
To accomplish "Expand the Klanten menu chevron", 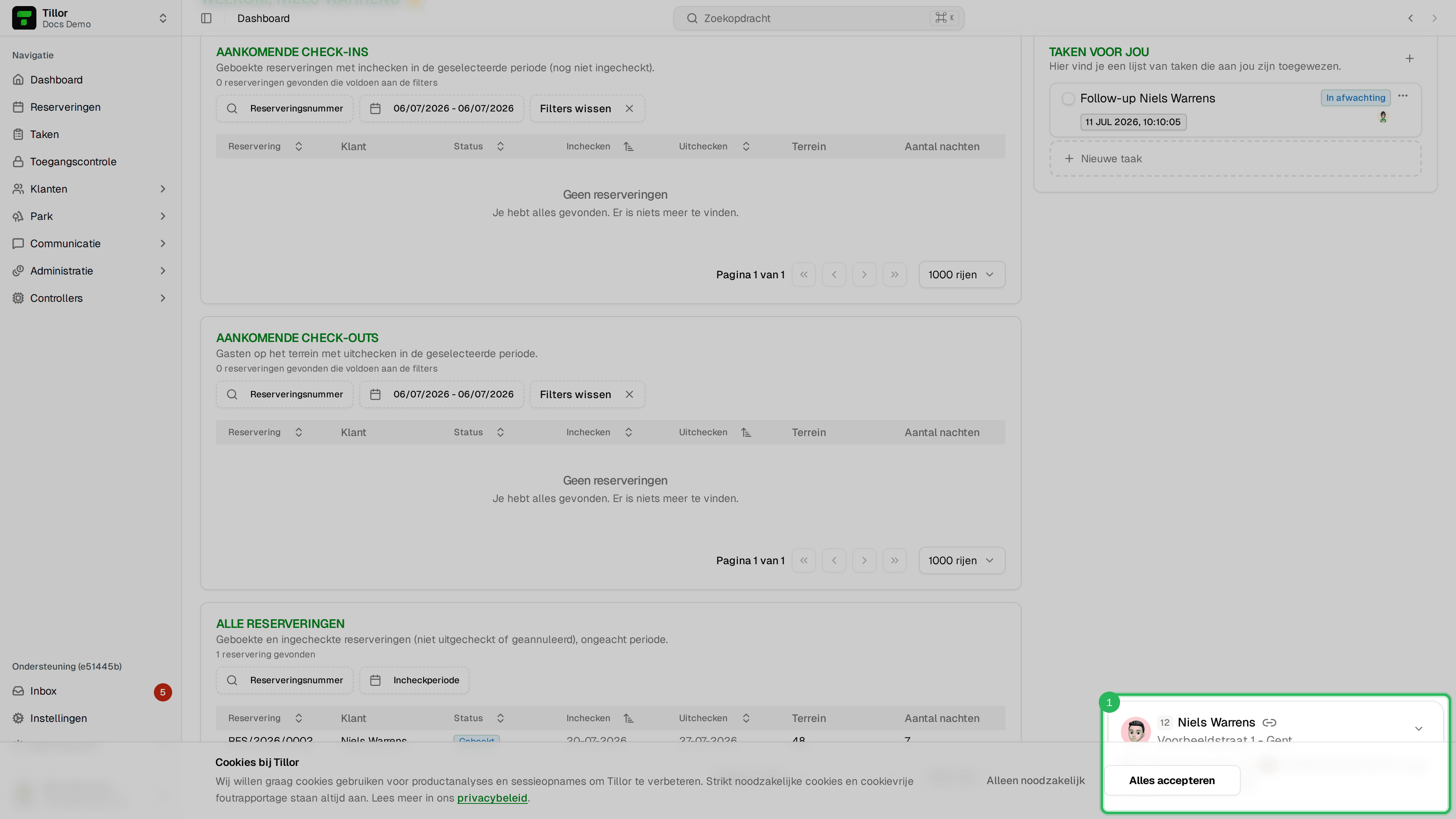I will (163, 189).
